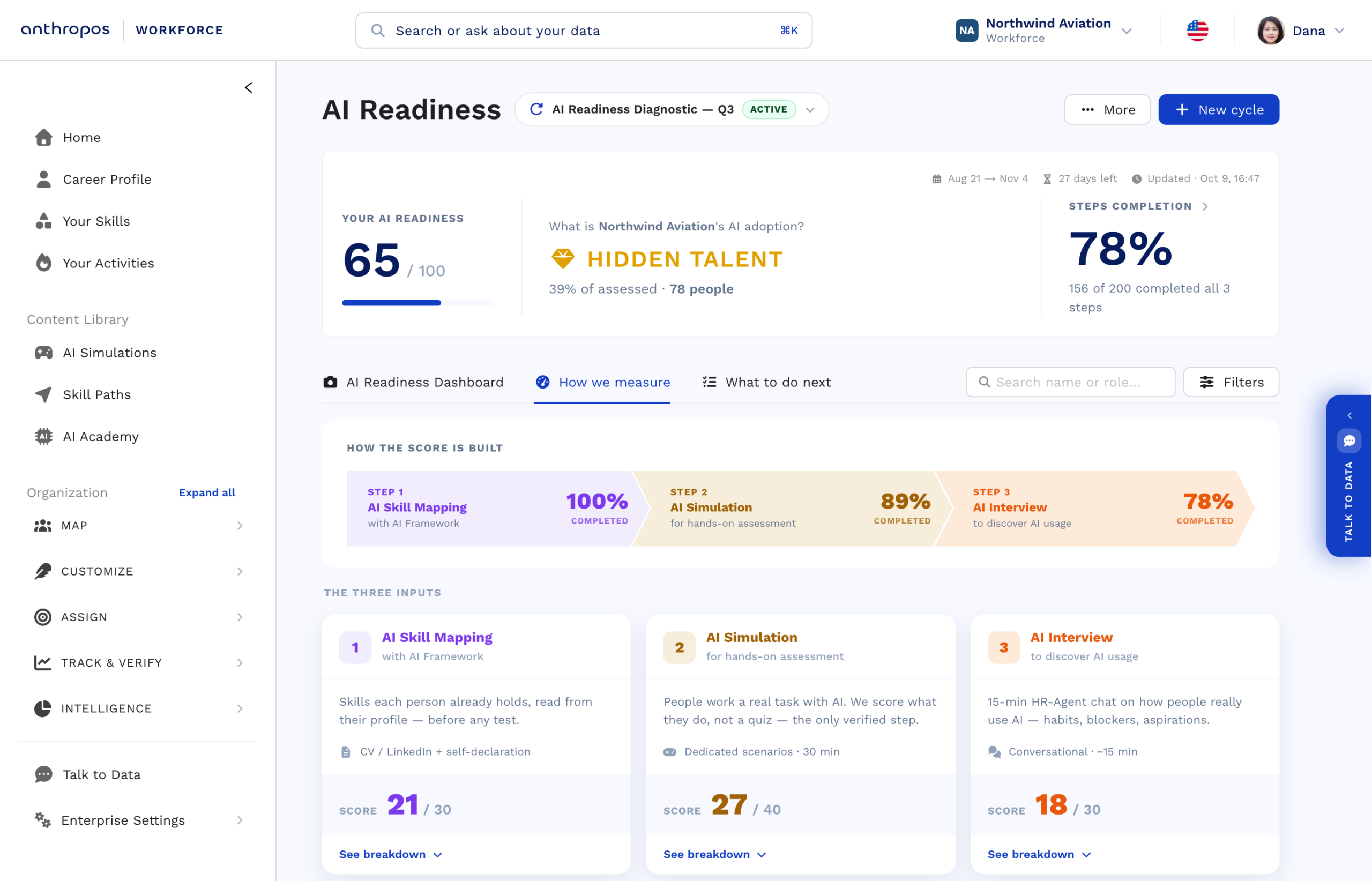The width and height of the screenshot is (1372, 881).
Task: Click the Search or ask about your data field
Action: [584, 31]
